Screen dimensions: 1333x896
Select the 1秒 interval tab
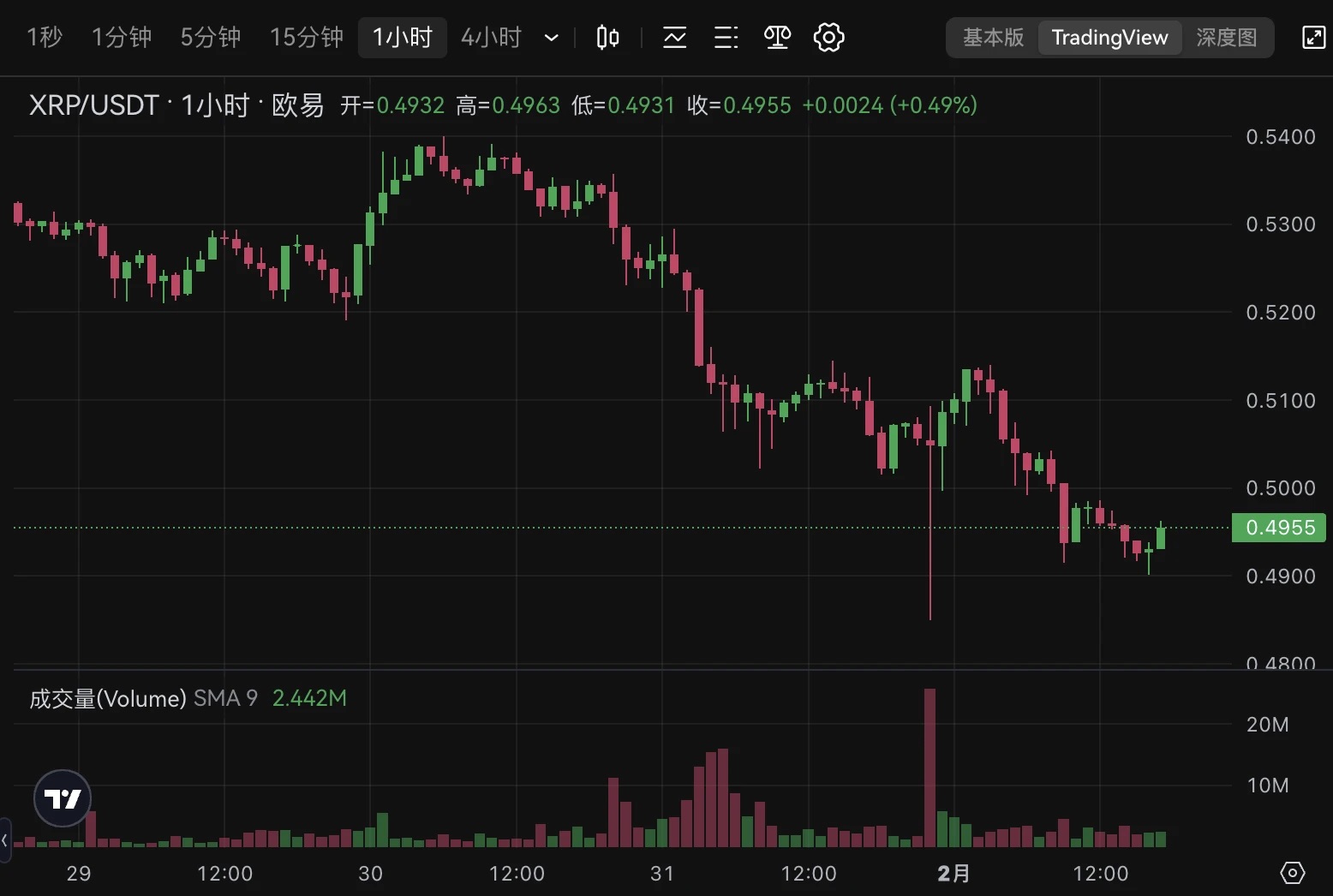45,38
